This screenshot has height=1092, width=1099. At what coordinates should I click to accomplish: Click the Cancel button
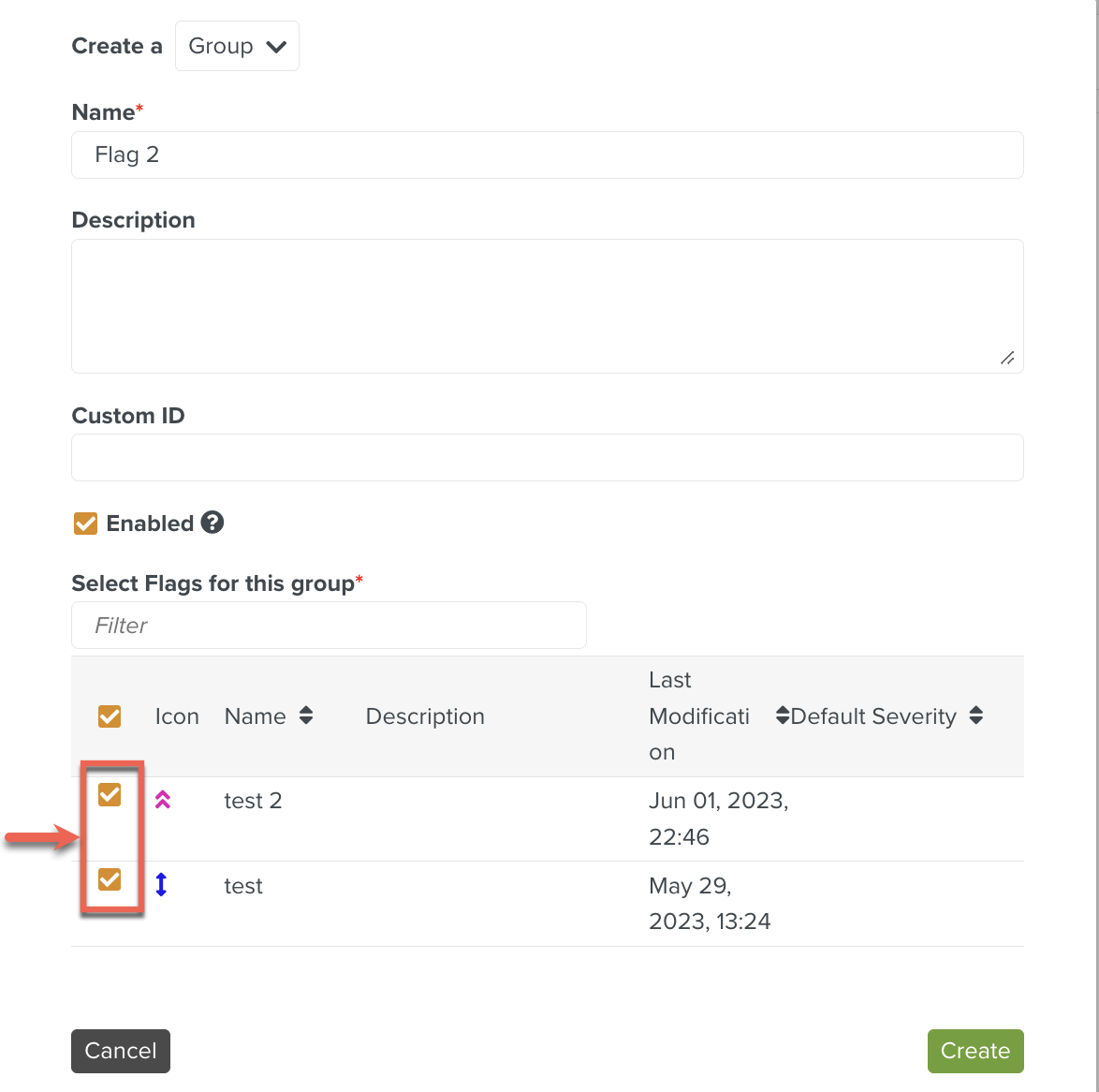tap(121, 1051)
